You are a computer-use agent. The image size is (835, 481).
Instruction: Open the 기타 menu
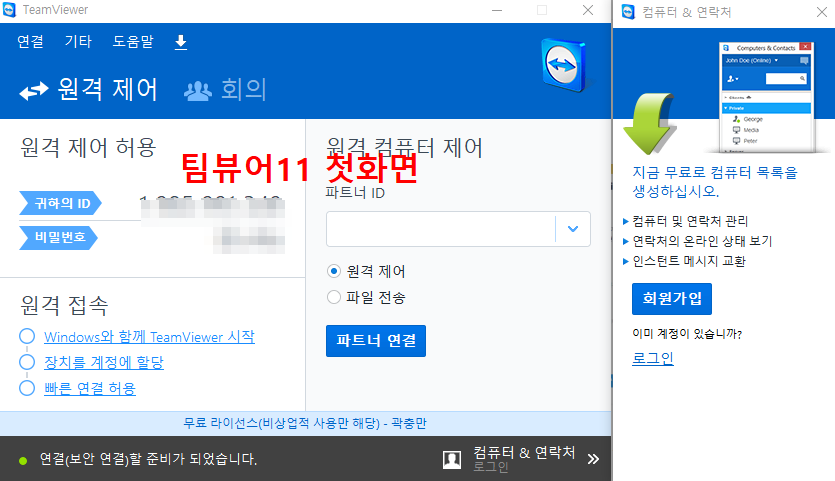click(x=78, y=42)
